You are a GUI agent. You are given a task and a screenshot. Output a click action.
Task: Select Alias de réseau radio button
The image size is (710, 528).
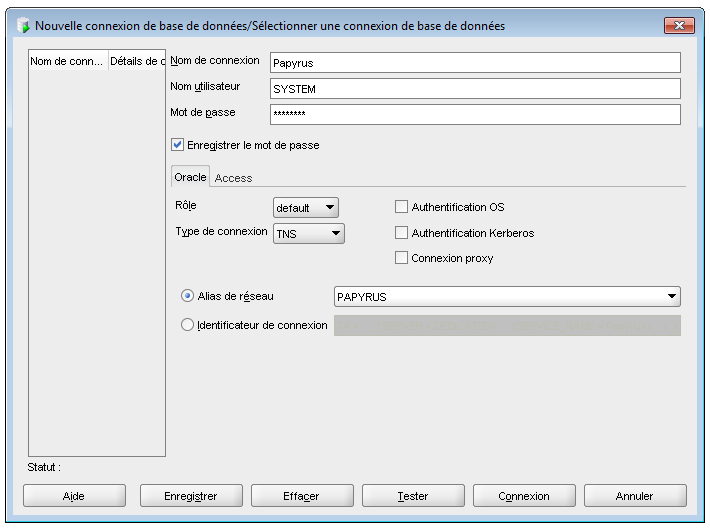tap(187, 296)
